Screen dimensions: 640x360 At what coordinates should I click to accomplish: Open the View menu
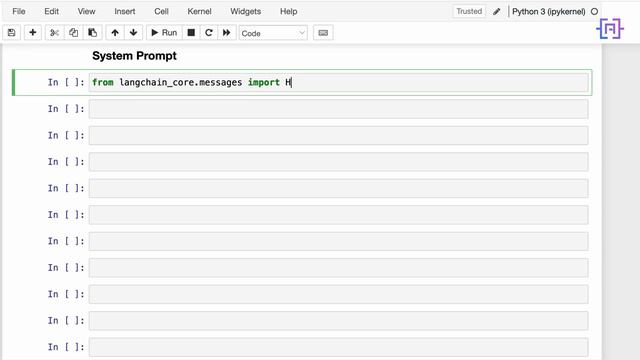tap(87, 11)
